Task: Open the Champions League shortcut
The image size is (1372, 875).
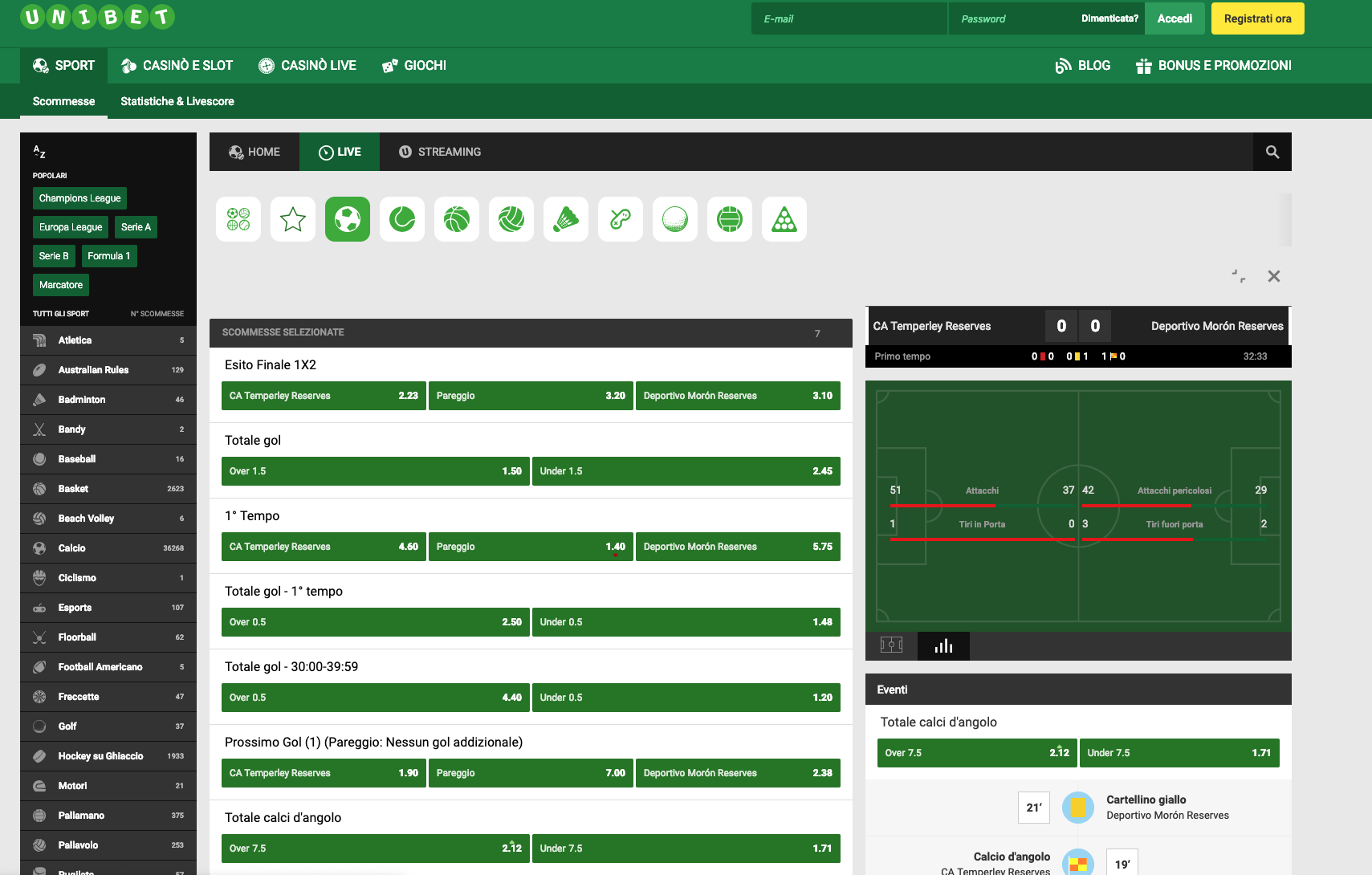Action: [79, 197]
